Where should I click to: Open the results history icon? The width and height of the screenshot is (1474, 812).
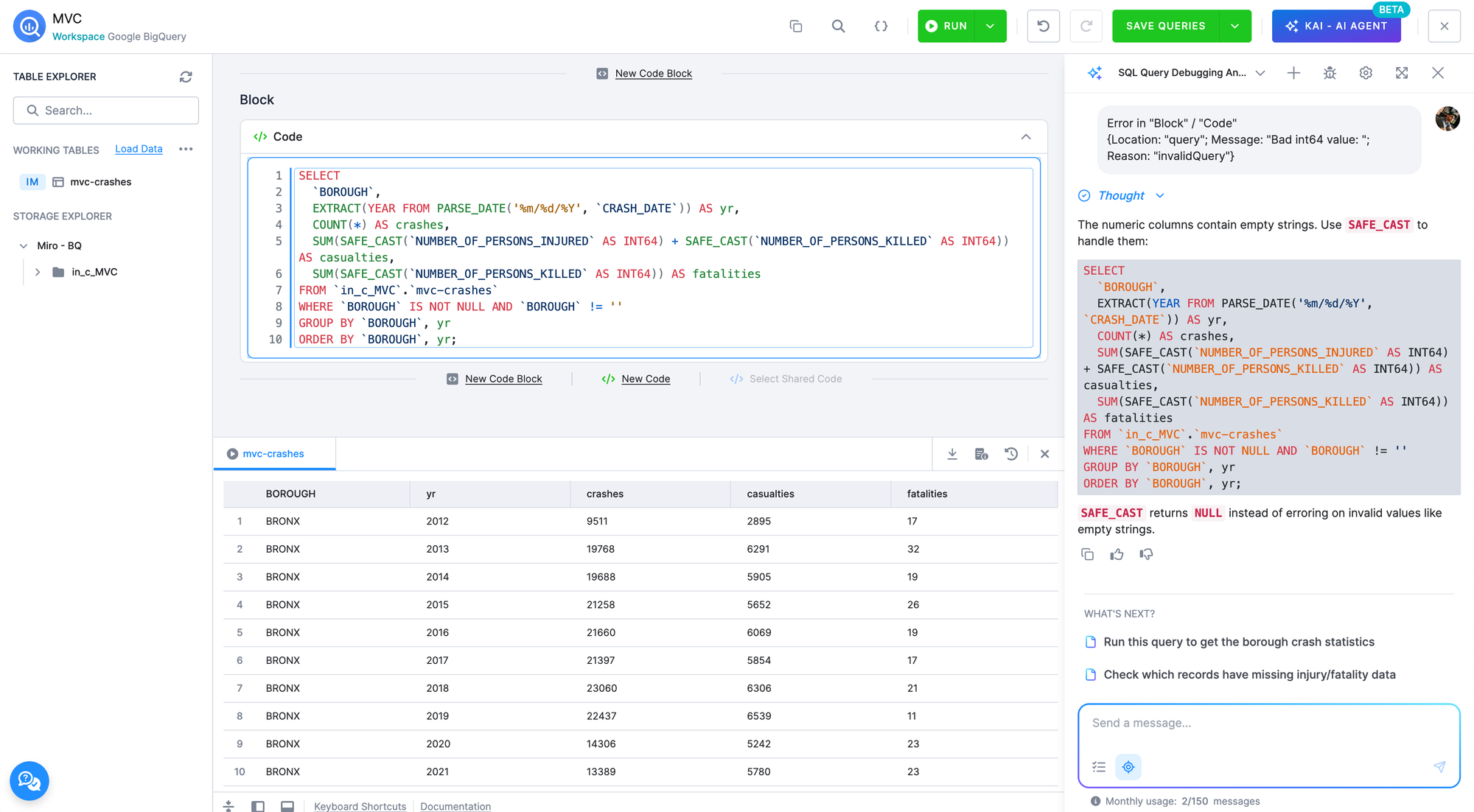coord(1011,454)
